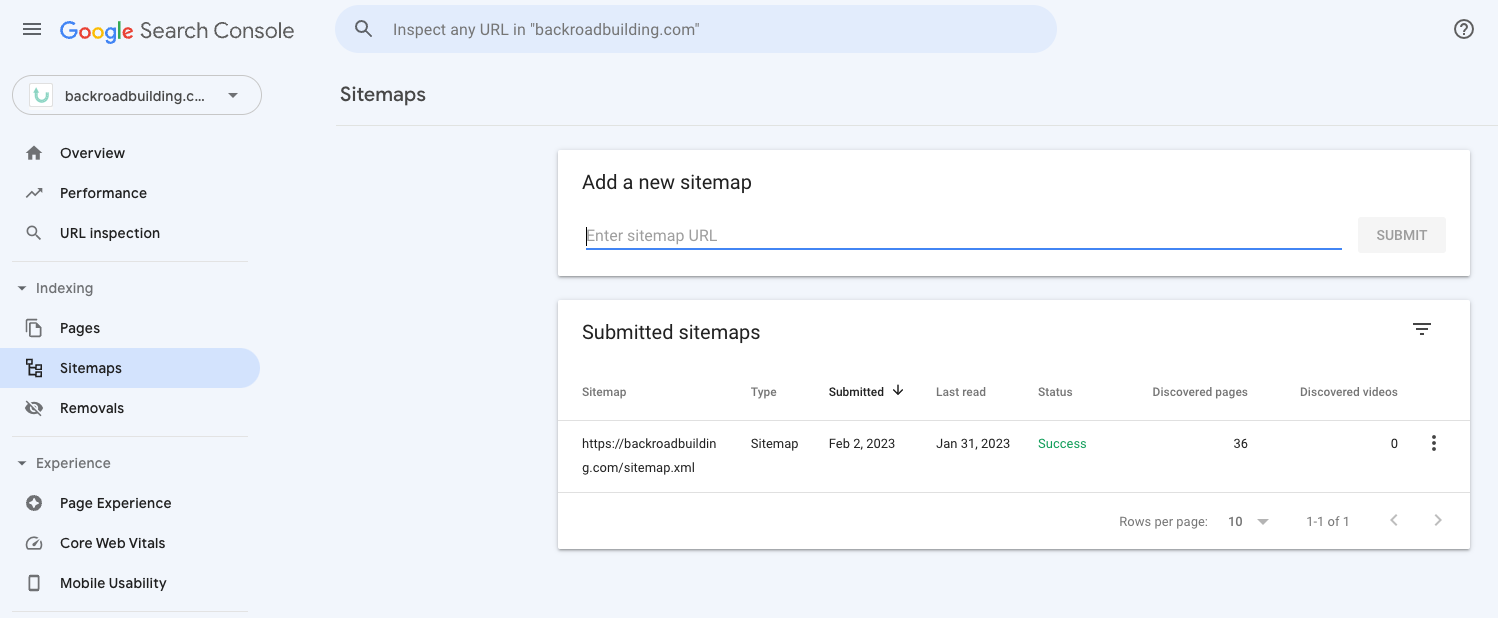Click the help question mark icon
Screen dimensions: 1498x618
click(x=1463, y=30)
